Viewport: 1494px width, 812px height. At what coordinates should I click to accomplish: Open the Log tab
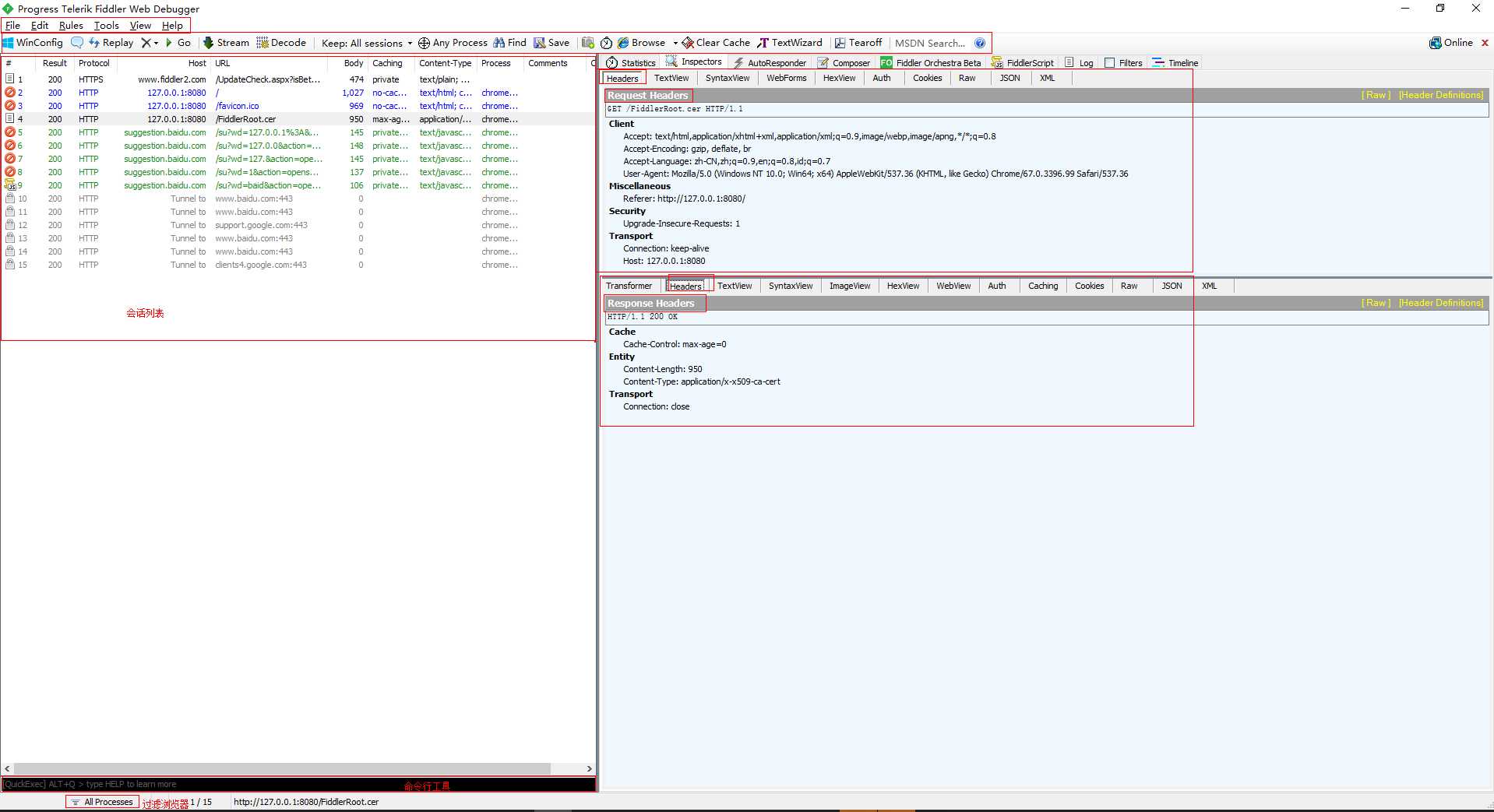point(1079,63)
